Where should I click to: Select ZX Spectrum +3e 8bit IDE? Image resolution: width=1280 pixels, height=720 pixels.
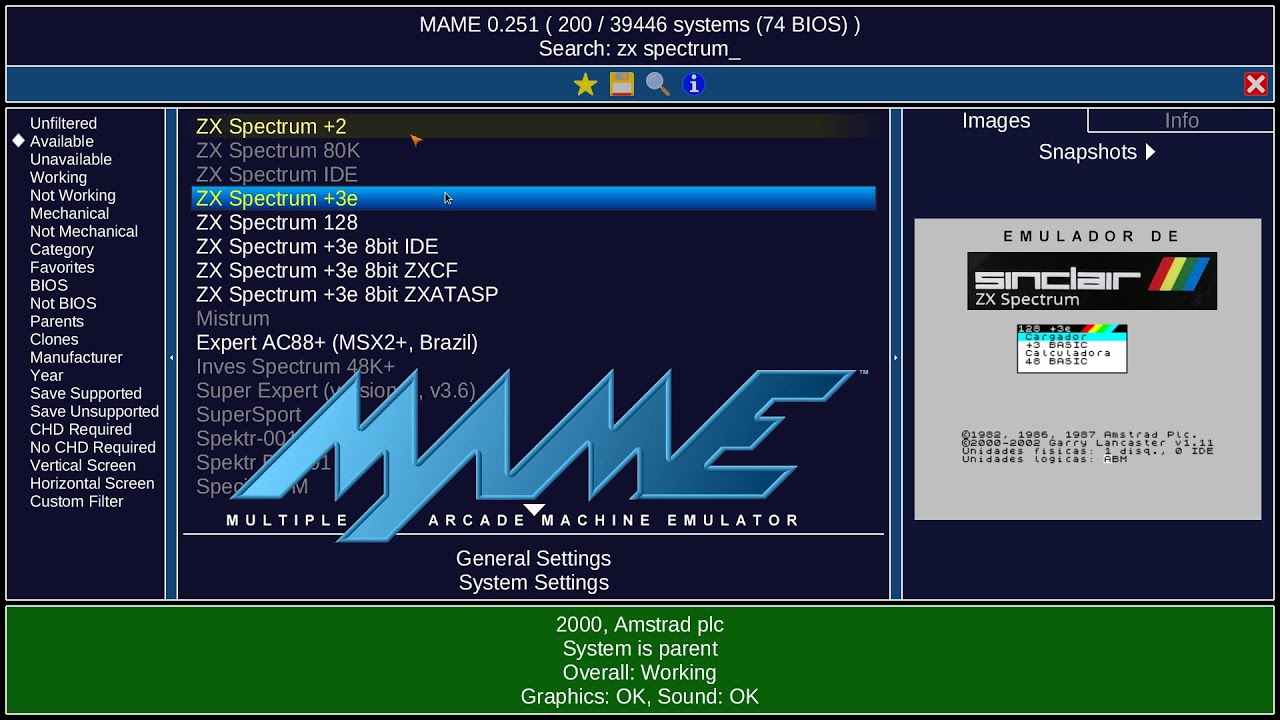click(x=533, y=246)
